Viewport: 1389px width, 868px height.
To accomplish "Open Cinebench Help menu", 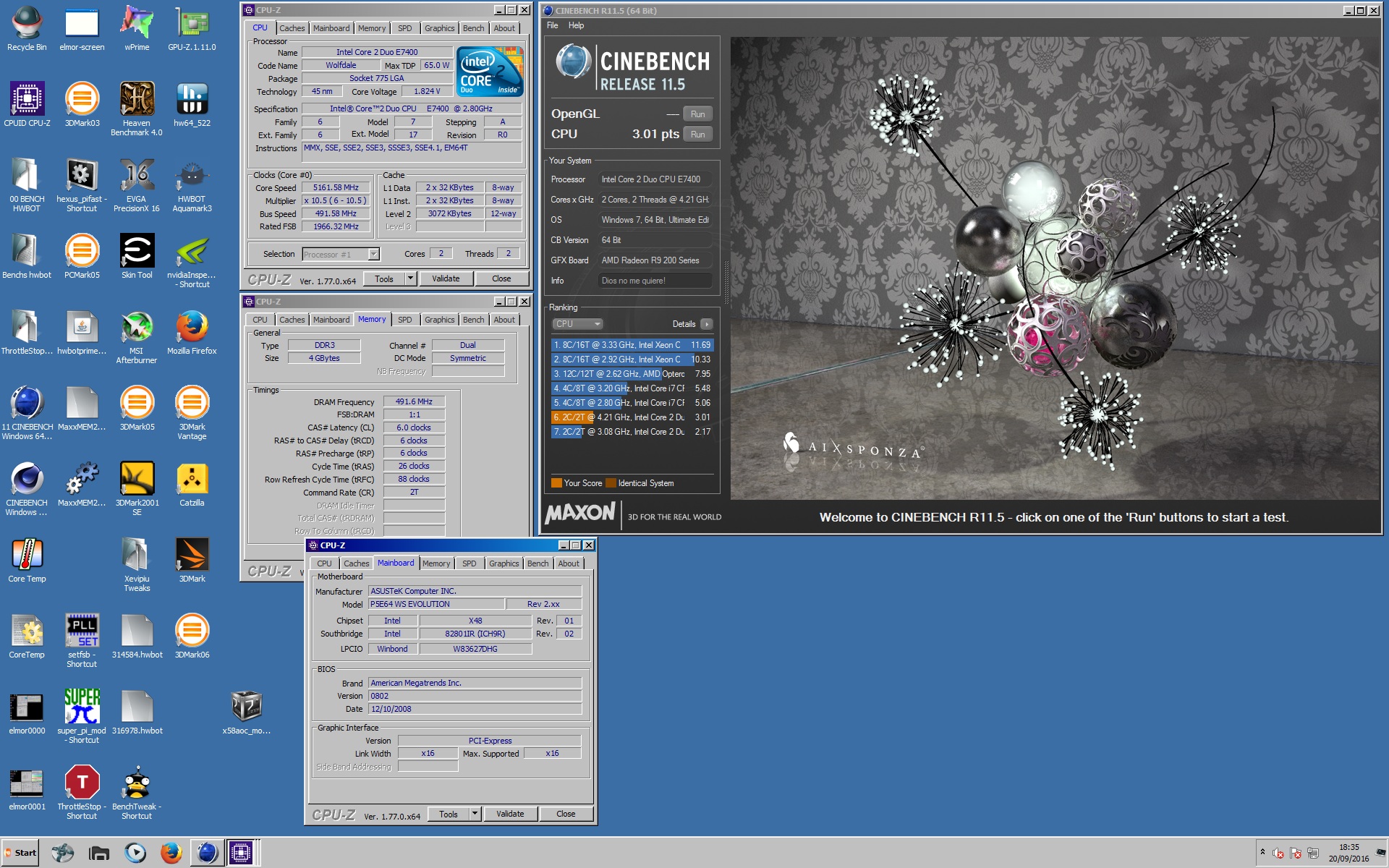I will tap(576, 25).
